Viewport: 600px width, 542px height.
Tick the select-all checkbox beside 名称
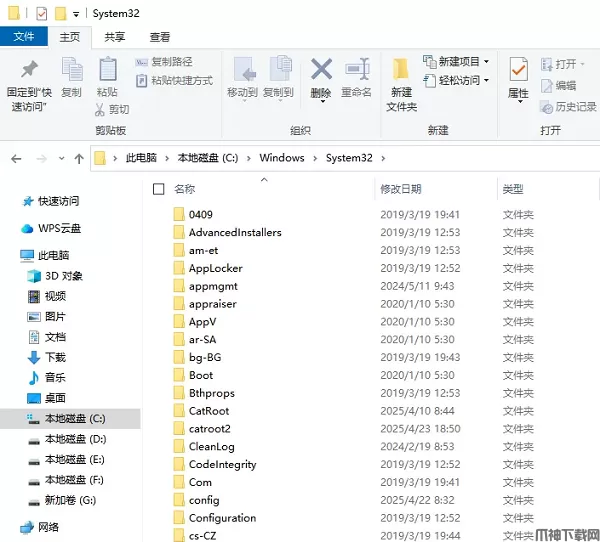click(158, 189)
